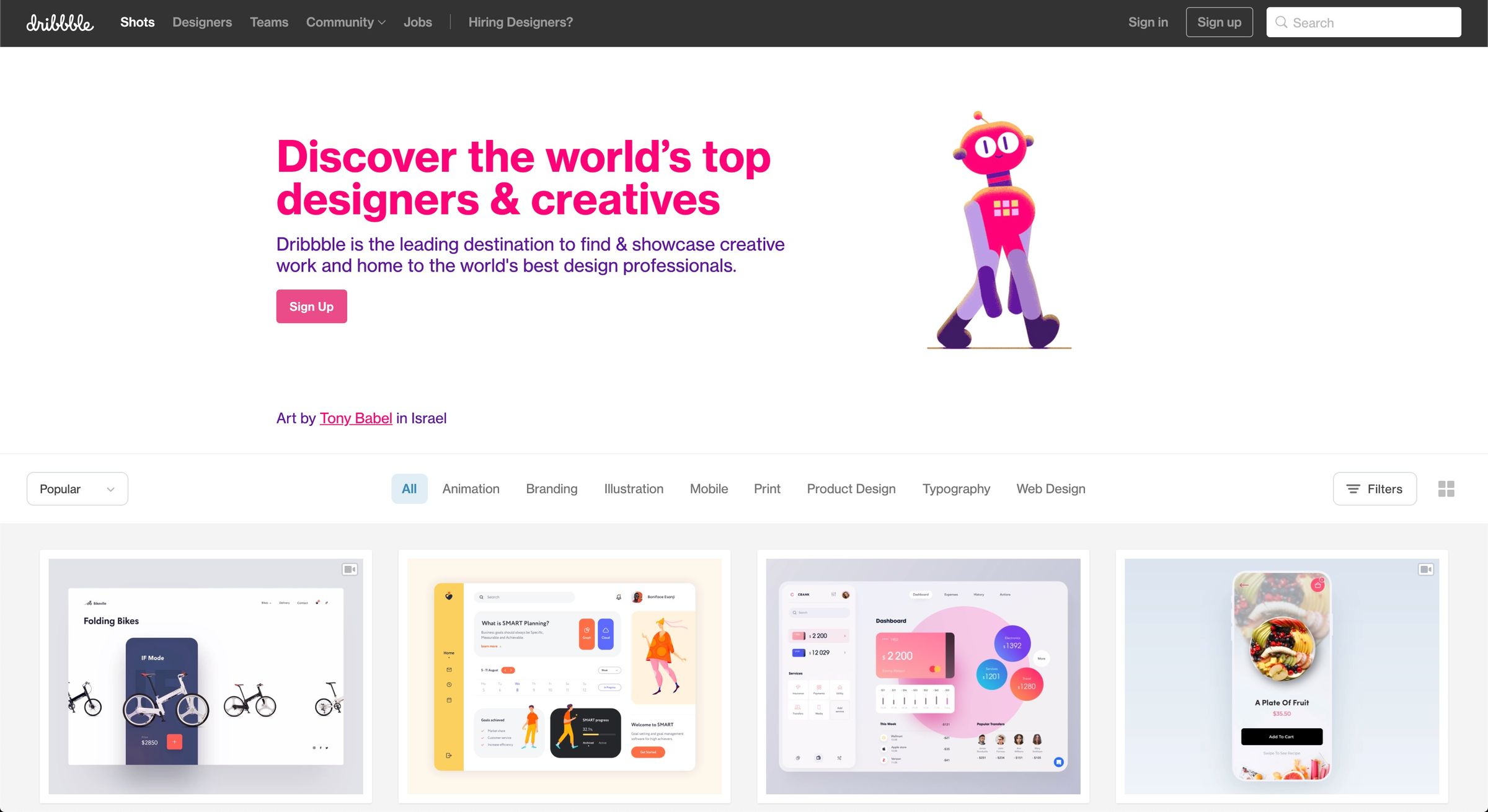Click the Jobs navigation menu item
Image resolution: width=1488 pixels, height=812 pixels.
tap(417, 22)
